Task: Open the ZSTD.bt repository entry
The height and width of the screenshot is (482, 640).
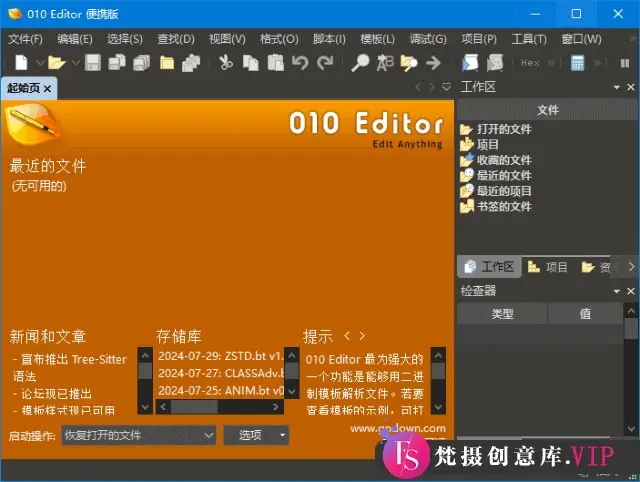Action: (220, 356)
